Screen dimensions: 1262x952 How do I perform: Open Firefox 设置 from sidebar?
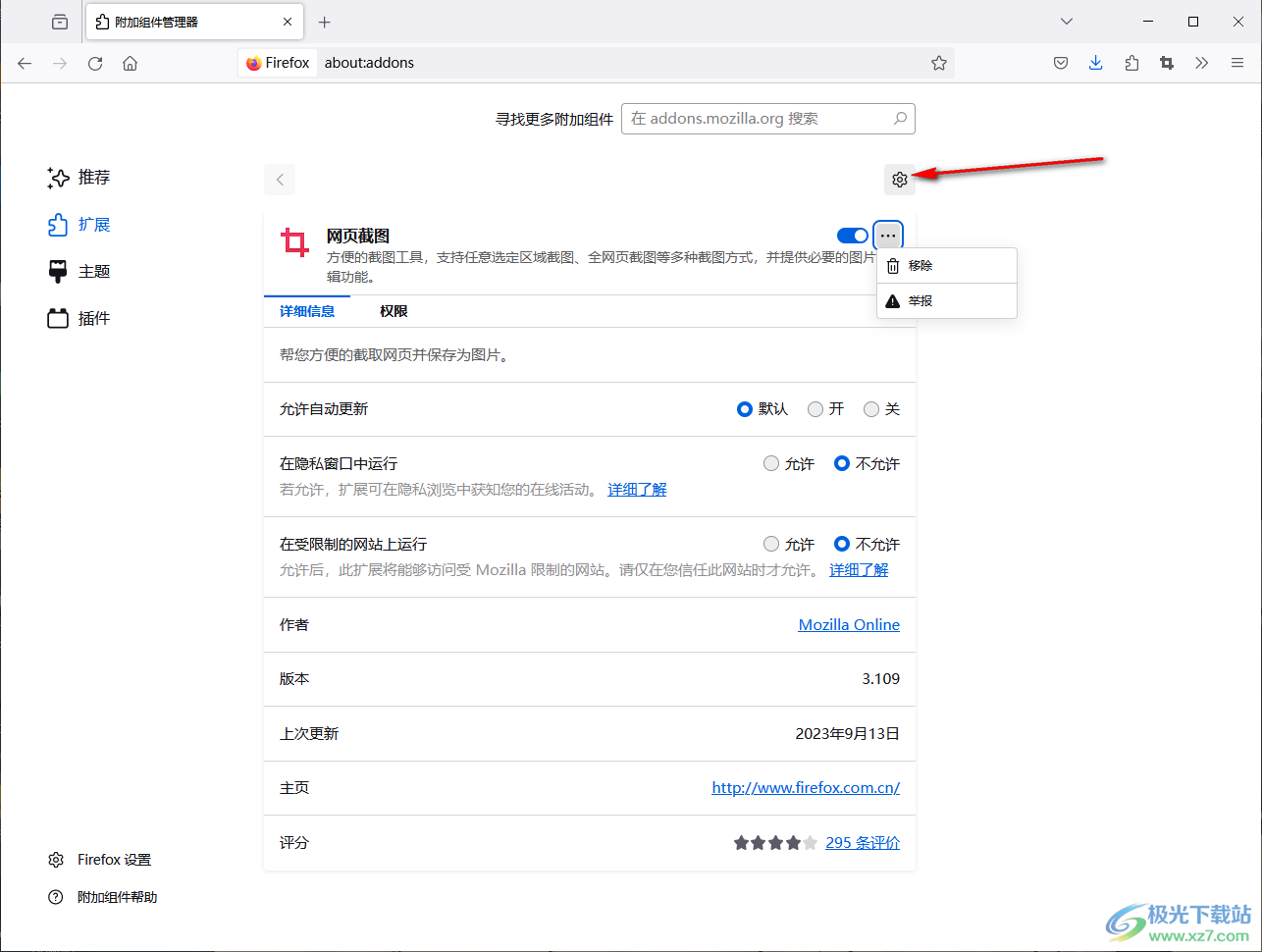pos(99,860)
